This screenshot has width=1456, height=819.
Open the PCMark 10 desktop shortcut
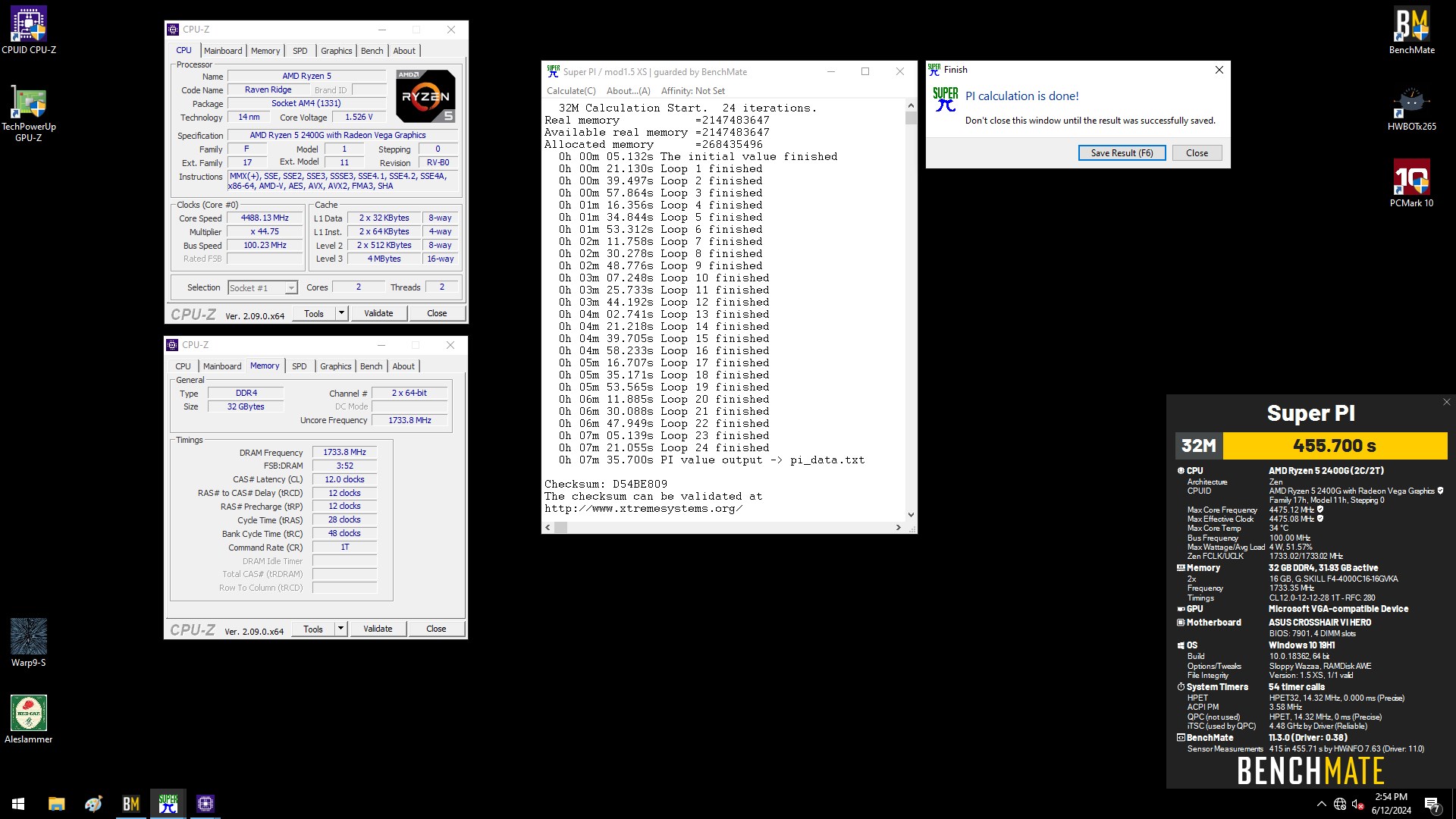click(x=1411, y=184)
